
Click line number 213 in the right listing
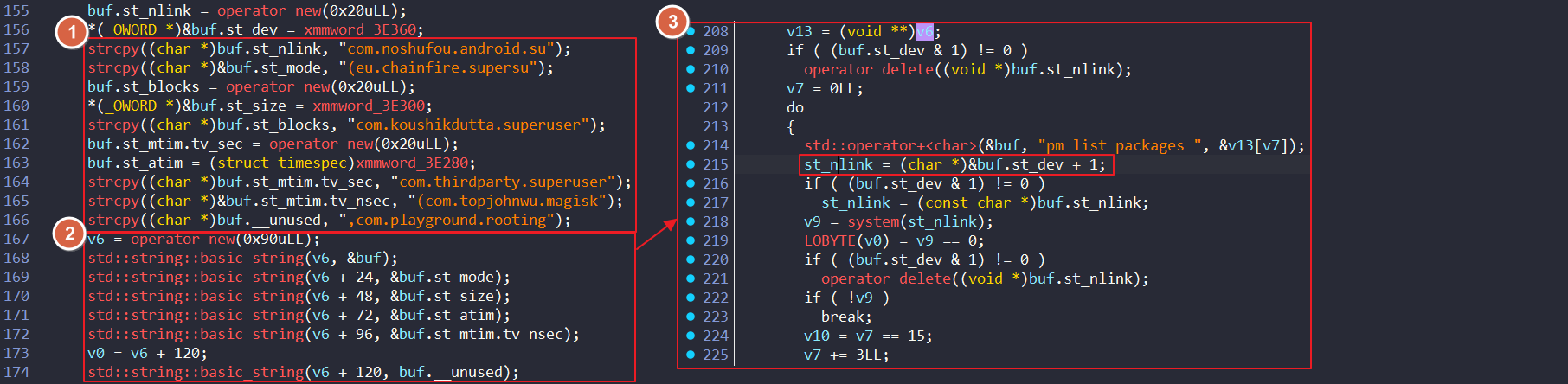point(716,126)
